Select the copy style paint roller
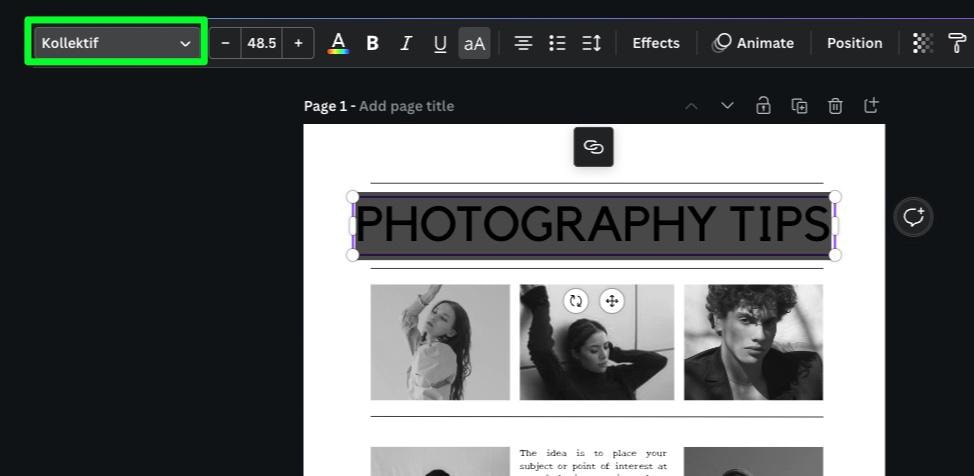Image resolution: width=974 pixels, height=476 pixels. click(x=957, y=43)
